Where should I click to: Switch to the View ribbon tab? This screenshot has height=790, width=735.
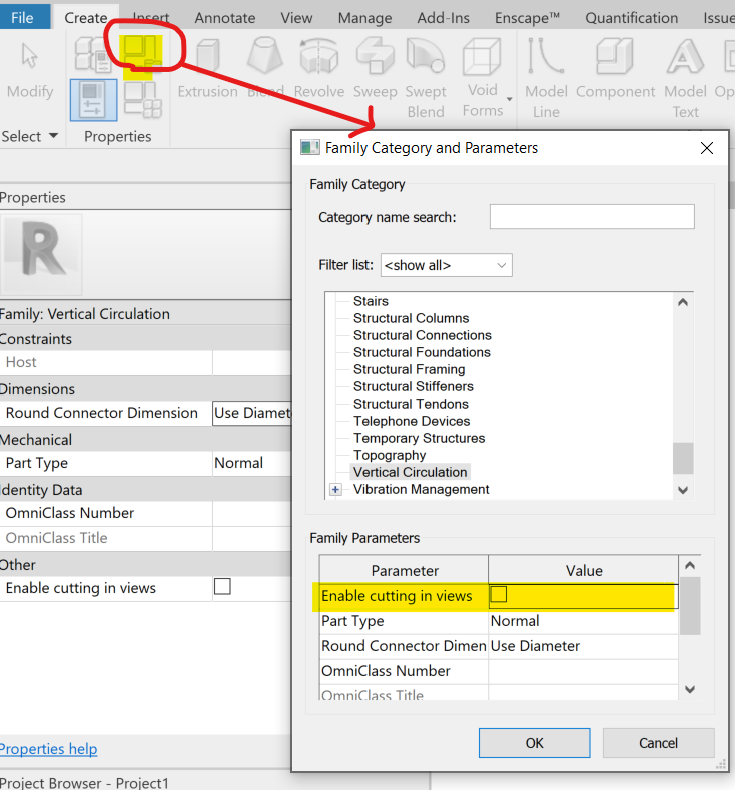296,18
